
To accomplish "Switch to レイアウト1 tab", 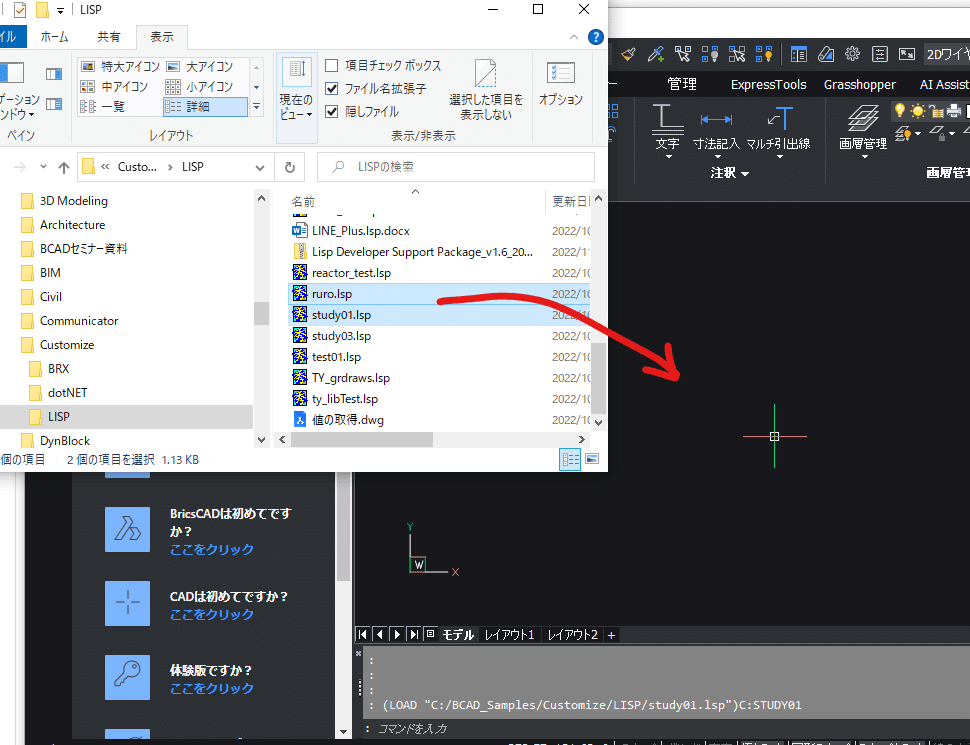I will [509, 635].
